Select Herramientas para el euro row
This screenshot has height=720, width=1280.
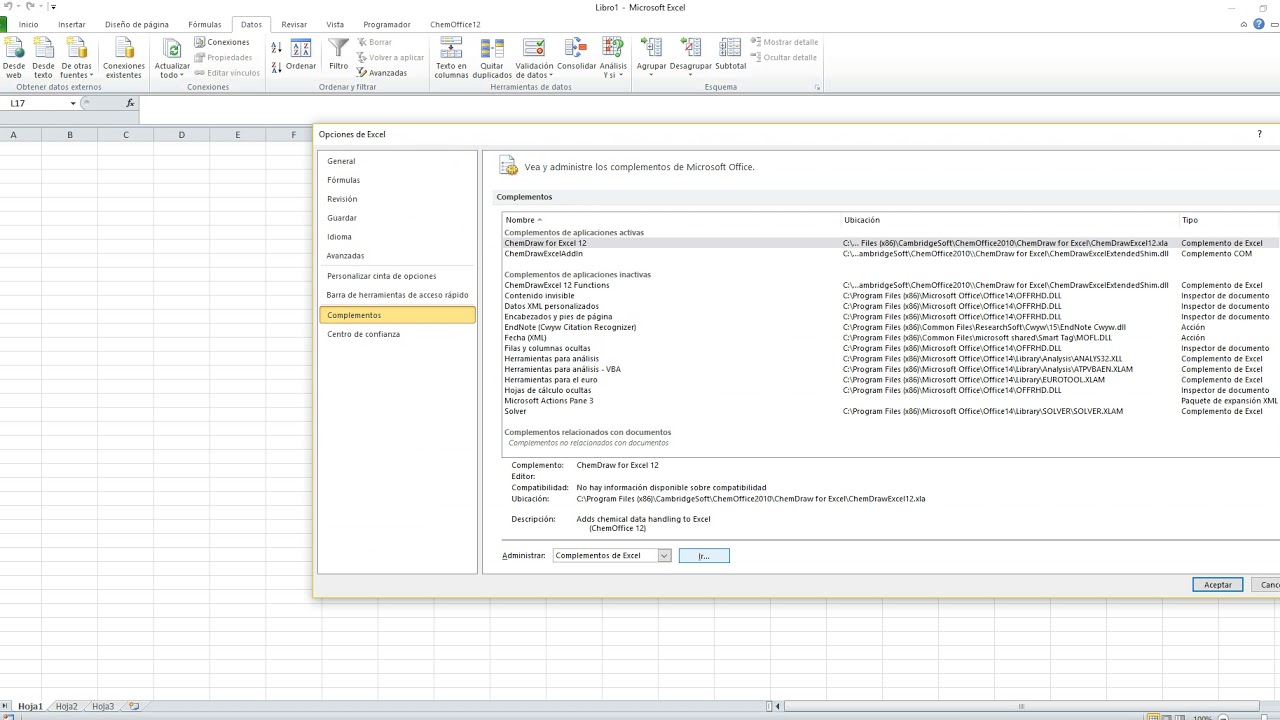[891, 380]
